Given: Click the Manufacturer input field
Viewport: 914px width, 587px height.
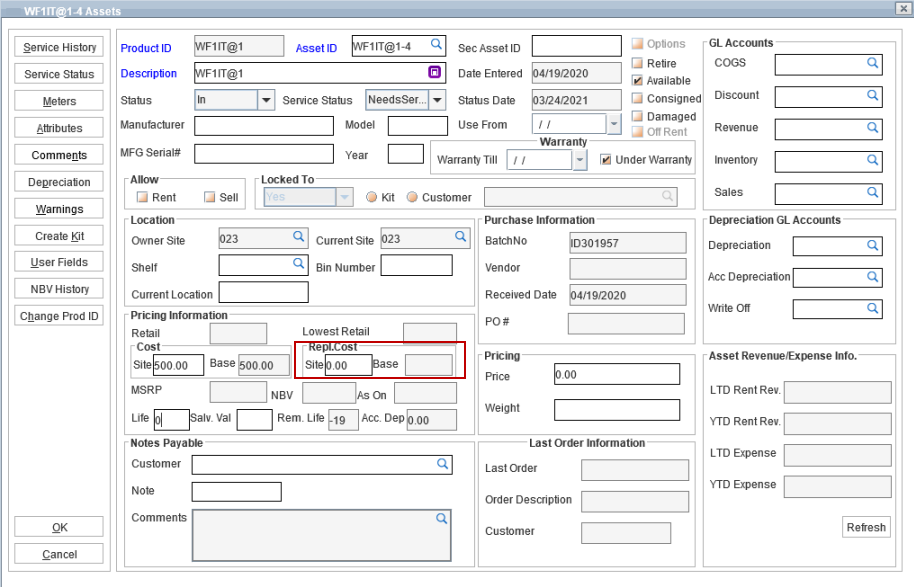Looking at the screenshot, I should tap(263, 126).
